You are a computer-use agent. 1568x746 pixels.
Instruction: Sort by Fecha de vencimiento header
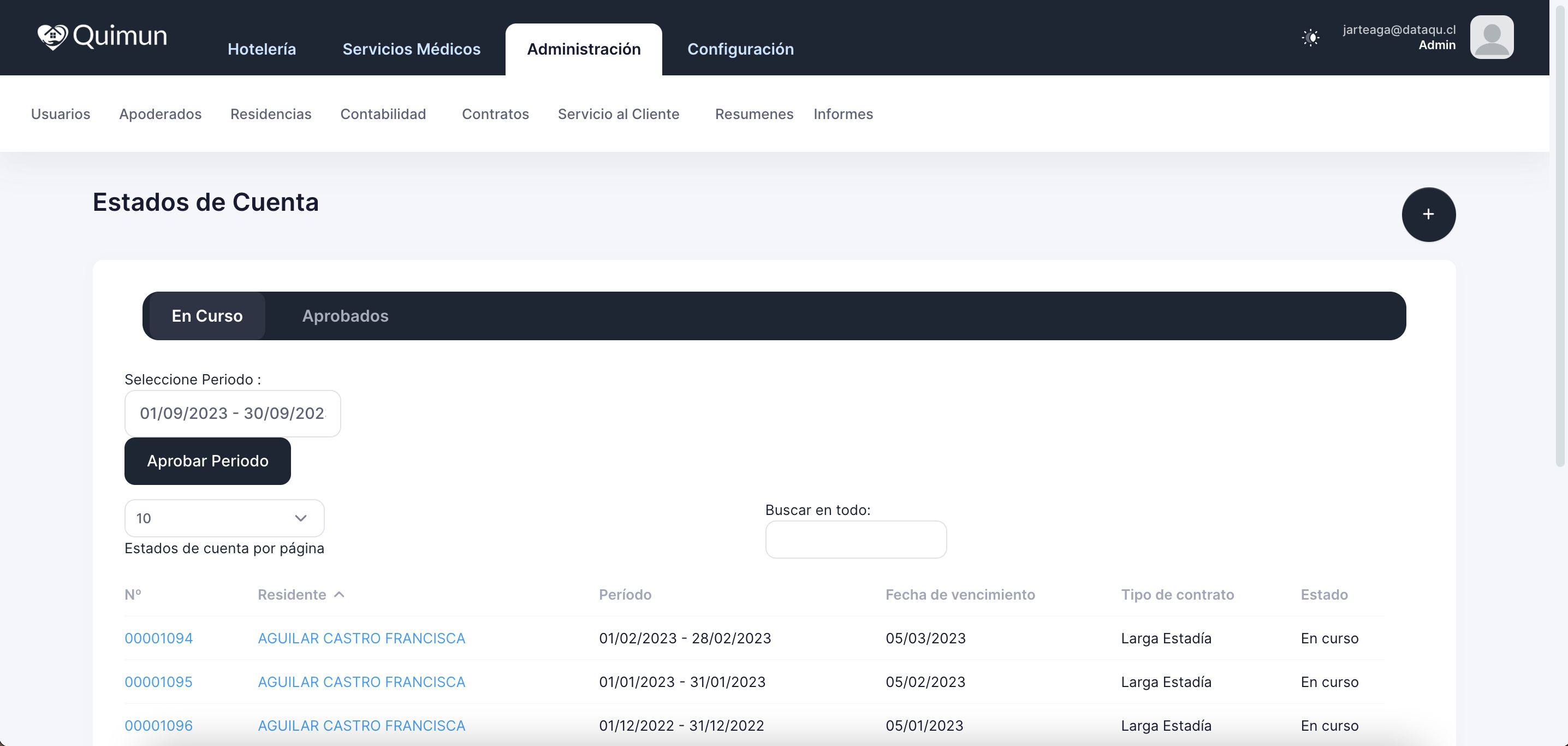tap(960, 594)
